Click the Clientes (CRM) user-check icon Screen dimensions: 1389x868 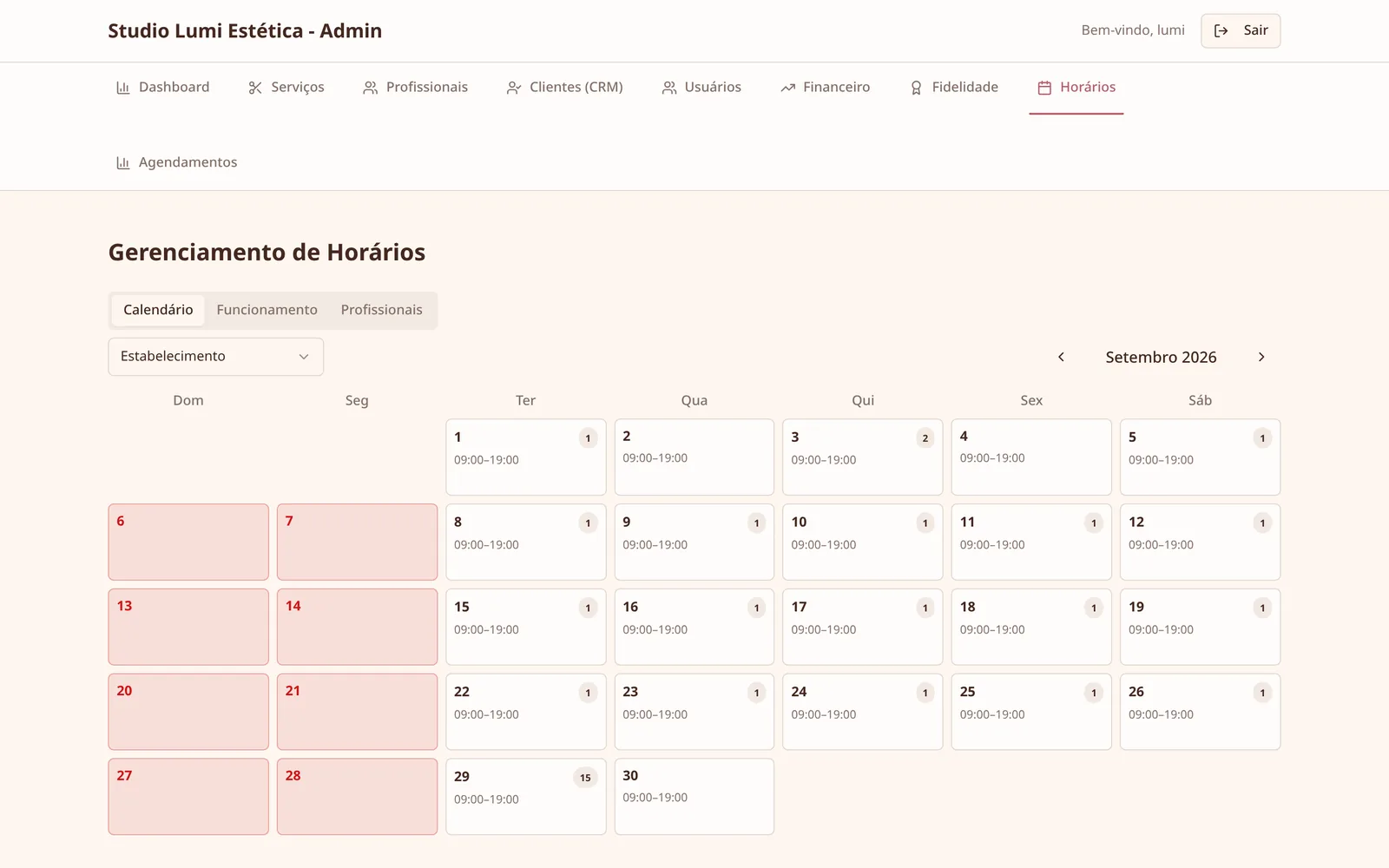tap(514, 88)
